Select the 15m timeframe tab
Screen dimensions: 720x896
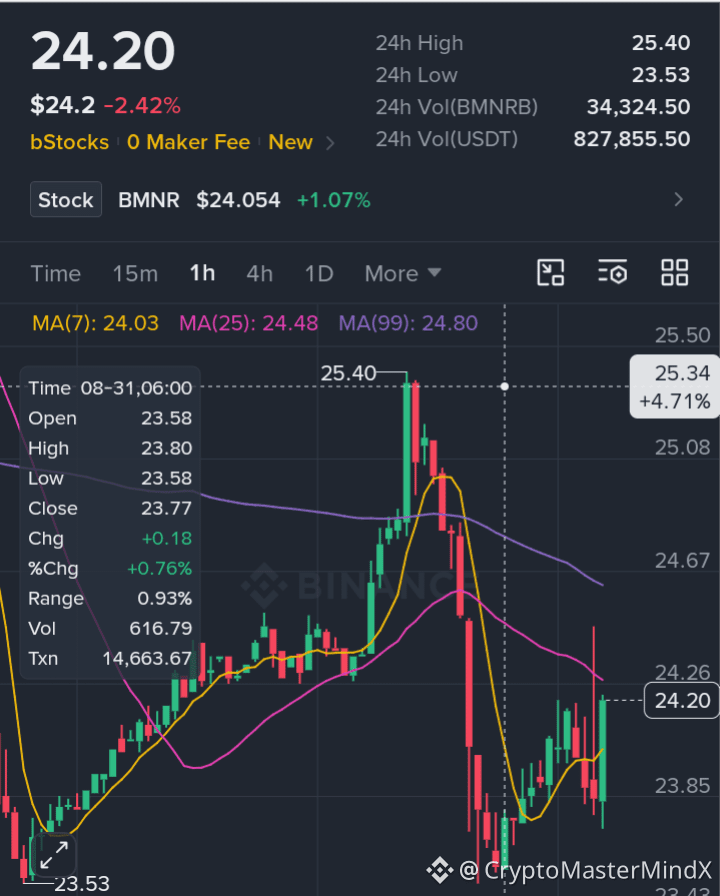[x=135, y=274]
